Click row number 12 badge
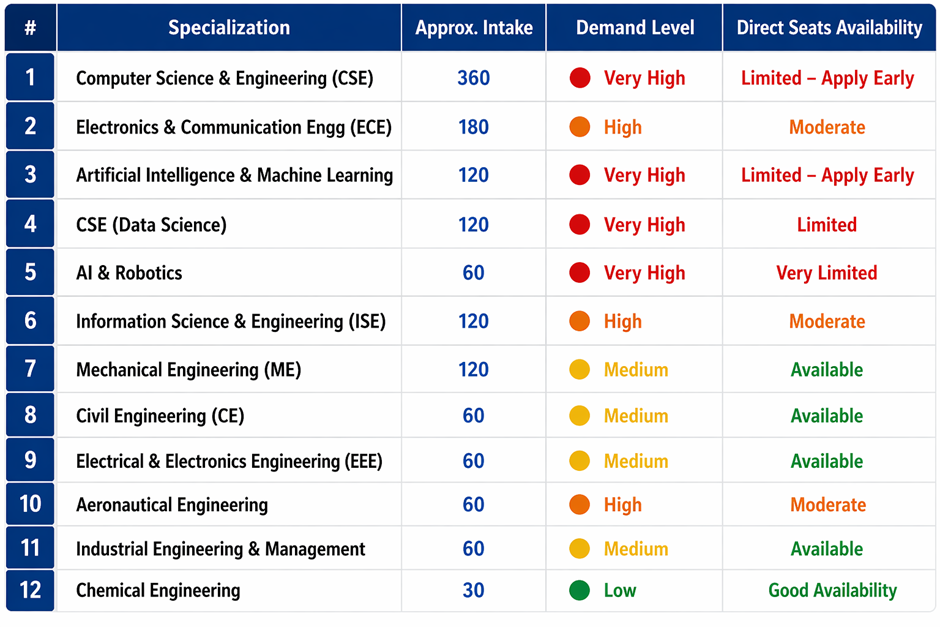Image resolution: width=940 pixels, height=627 pixels. coord(30,590)
